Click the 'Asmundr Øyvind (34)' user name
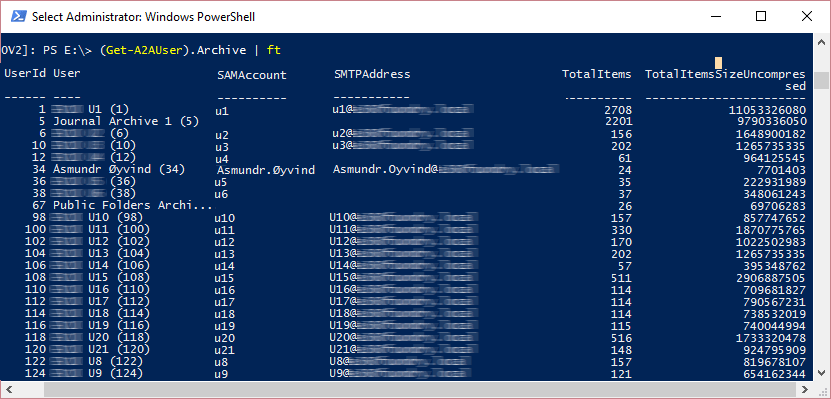831x399 pixels. pos(119,170)
